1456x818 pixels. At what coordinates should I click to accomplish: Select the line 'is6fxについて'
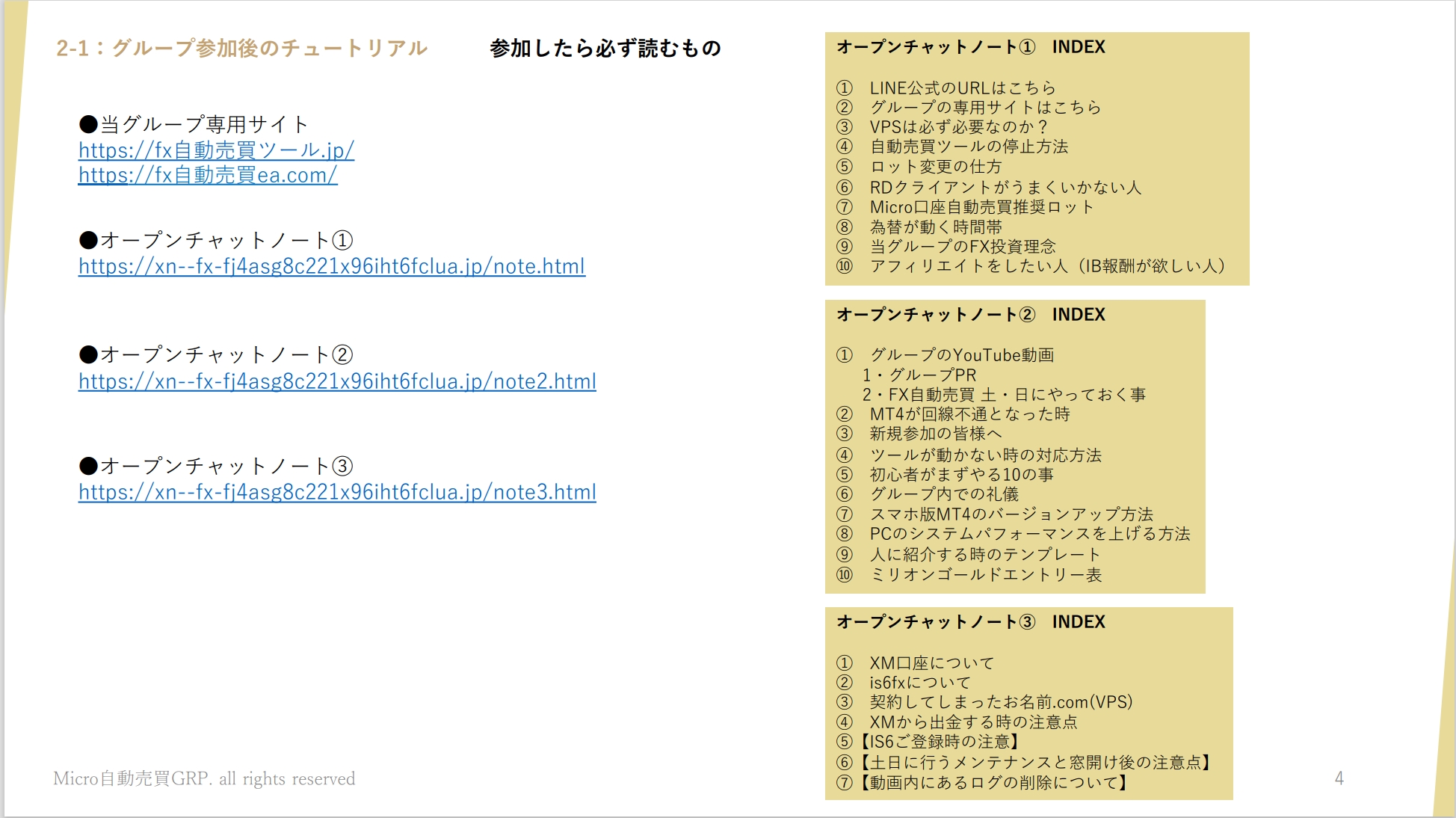tap(920, 682)
